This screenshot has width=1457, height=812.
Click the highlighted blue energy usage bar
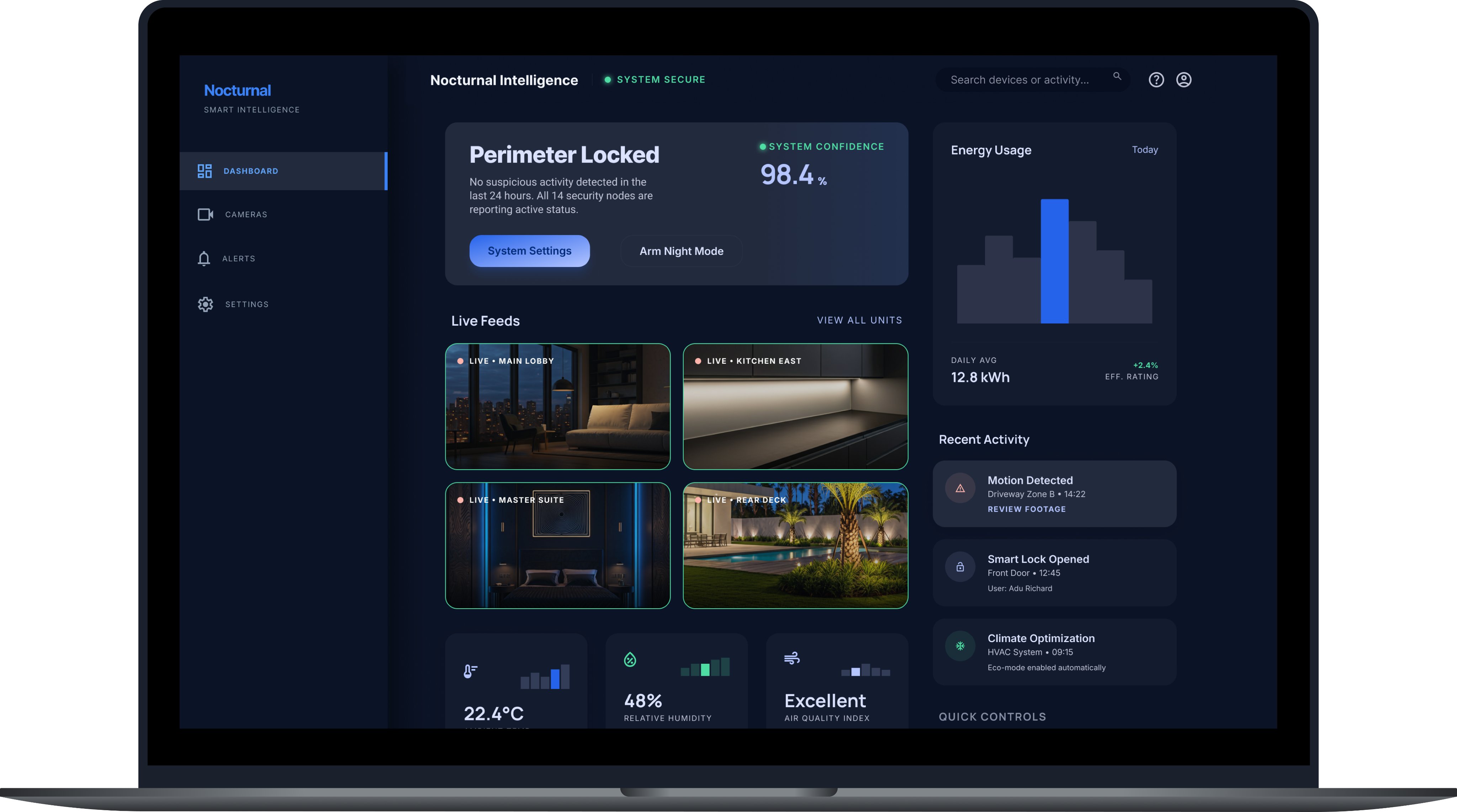[x=1054, y=261]
